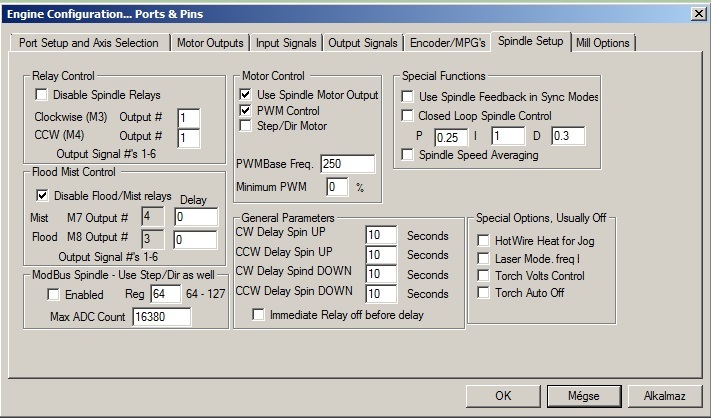Viewport: 711px width, 418px height.
Task: Check Closed Loop Spindle Control
Action: click(407, 116)
